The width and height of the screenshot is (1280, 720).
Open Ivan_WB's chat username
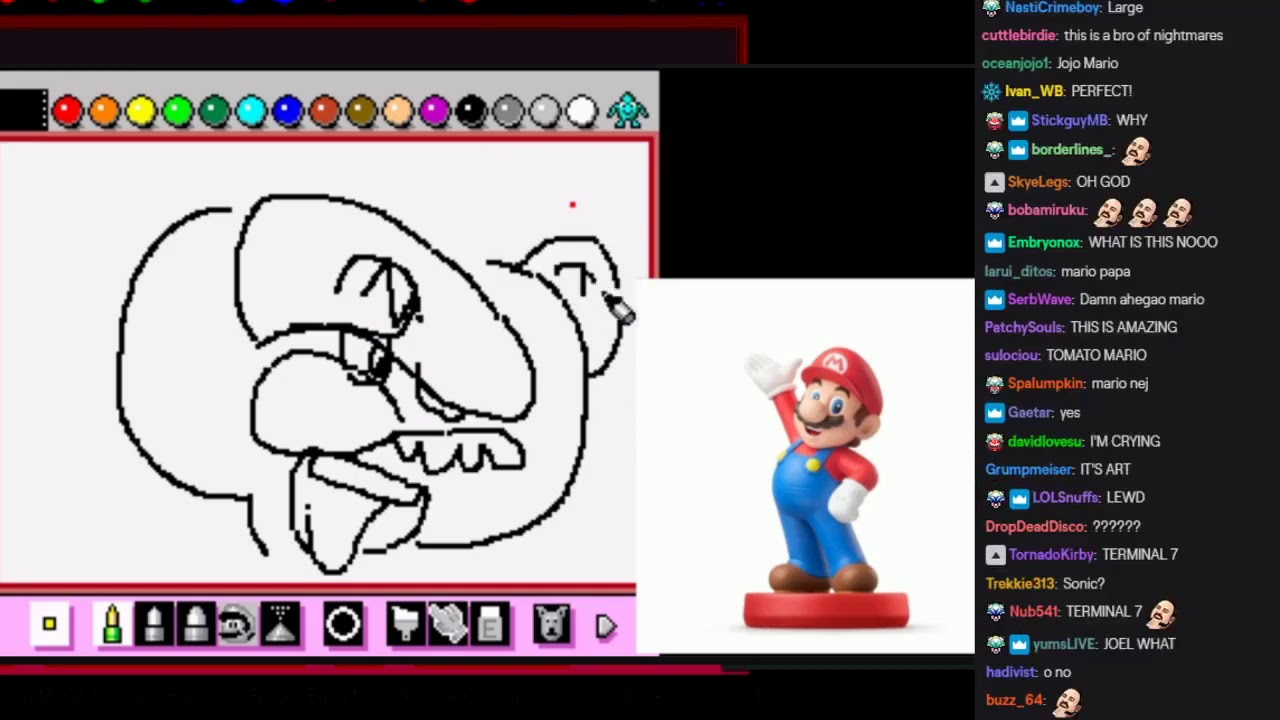point(1034,91)
